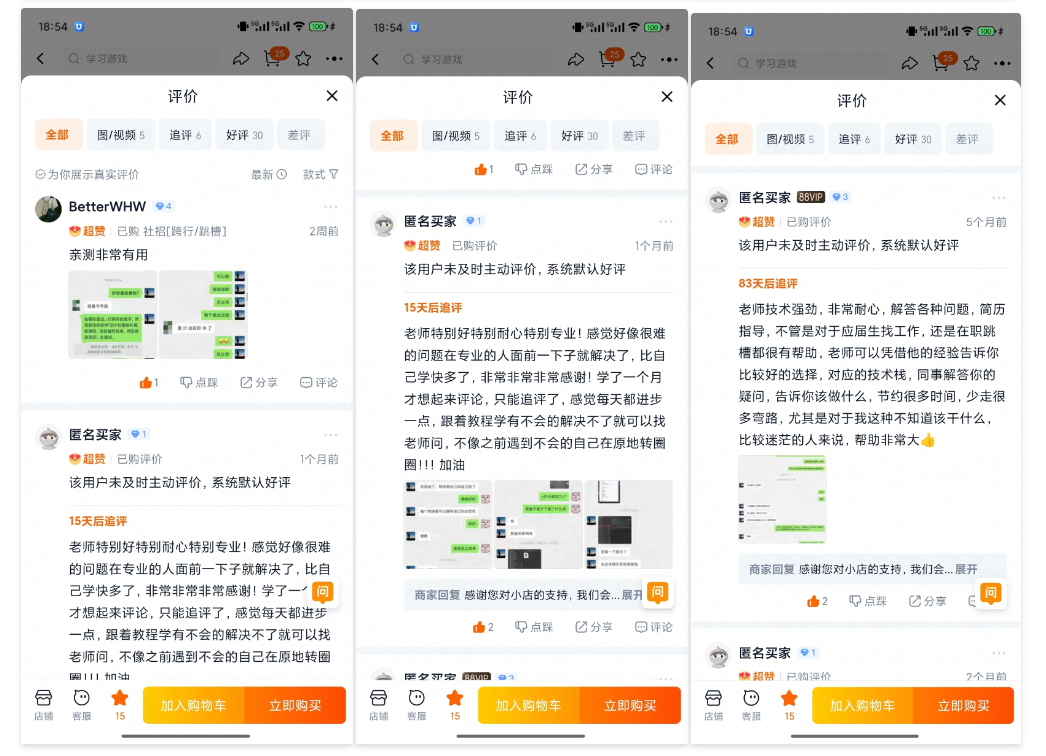Like BetterWHW's review with thumbs up
This screenshot has width=1046, height=756.
(148, 383)
